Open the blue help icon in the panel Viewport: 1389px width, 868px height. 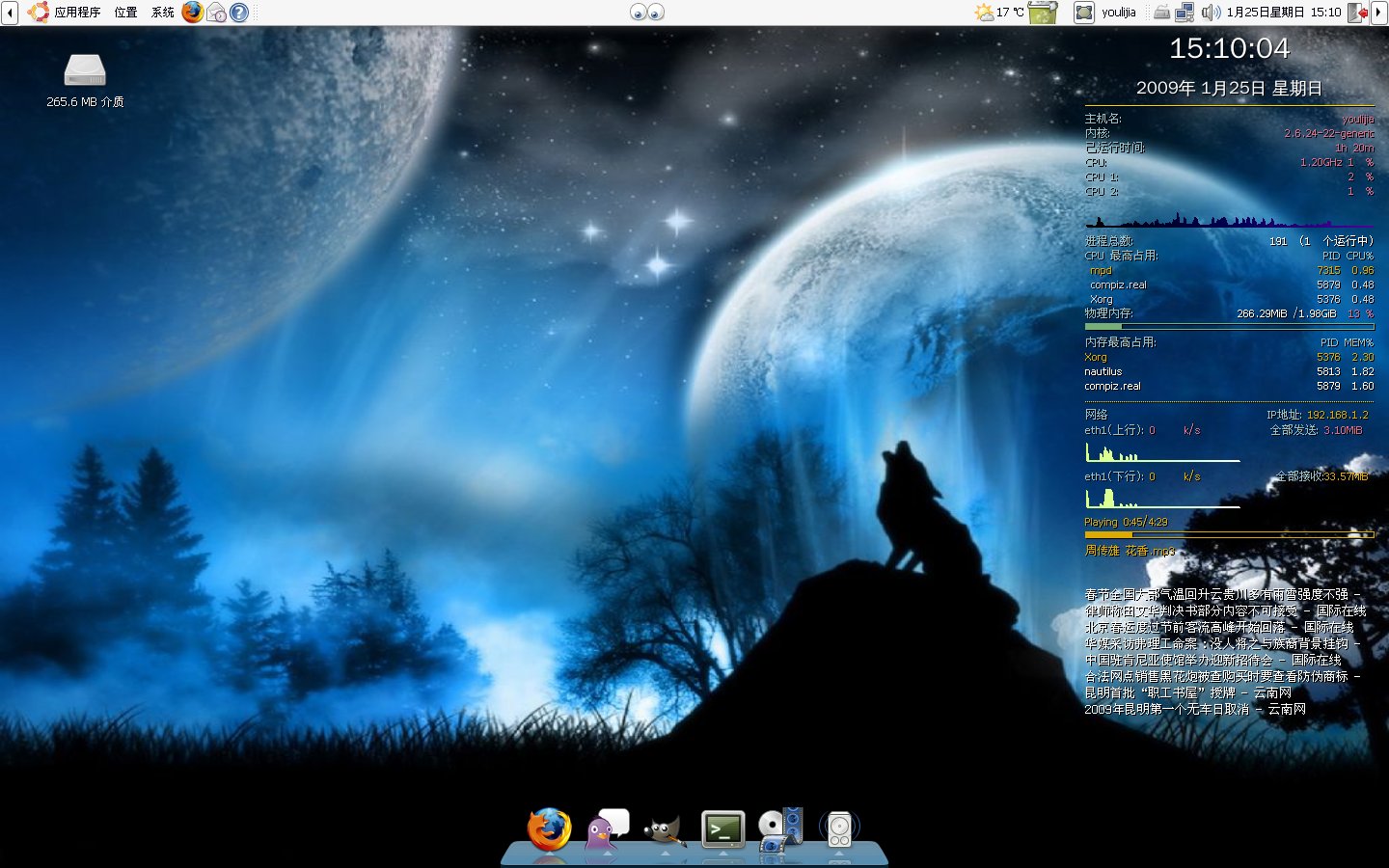click(239, 13)
